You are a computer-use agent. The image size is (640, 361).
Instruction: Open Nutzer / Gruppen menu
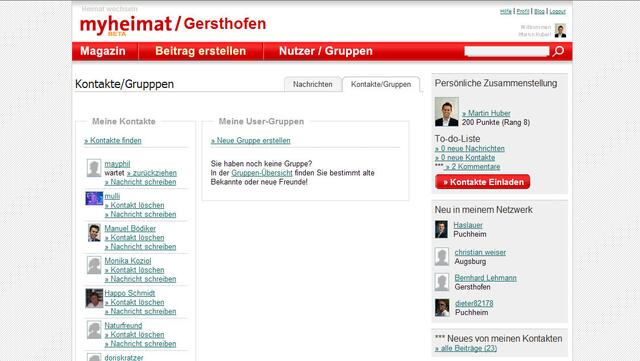coord(326,51)
